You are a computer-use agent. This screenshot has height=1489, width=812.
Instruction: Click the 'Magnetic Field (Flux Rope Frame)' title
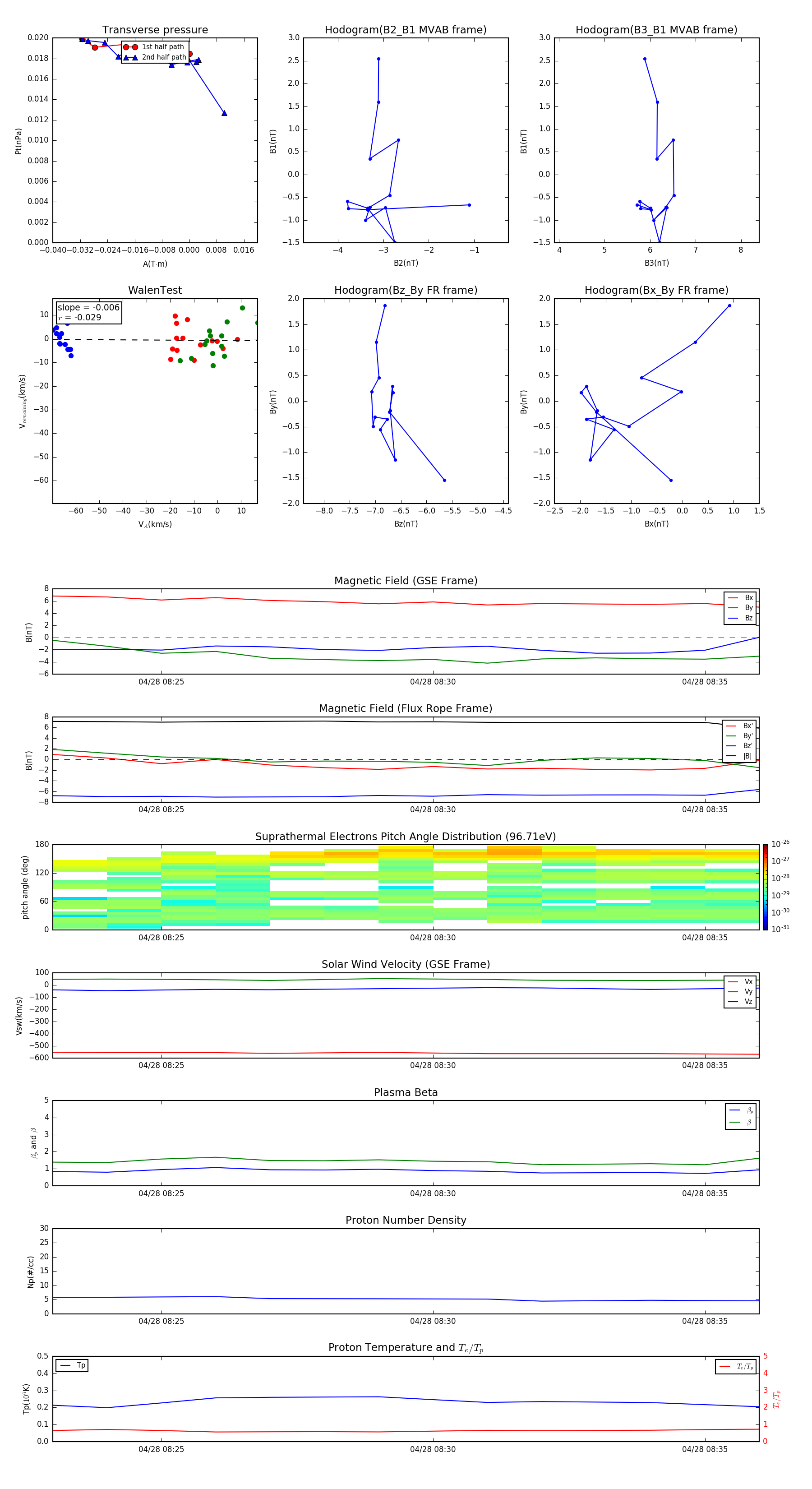406,709
